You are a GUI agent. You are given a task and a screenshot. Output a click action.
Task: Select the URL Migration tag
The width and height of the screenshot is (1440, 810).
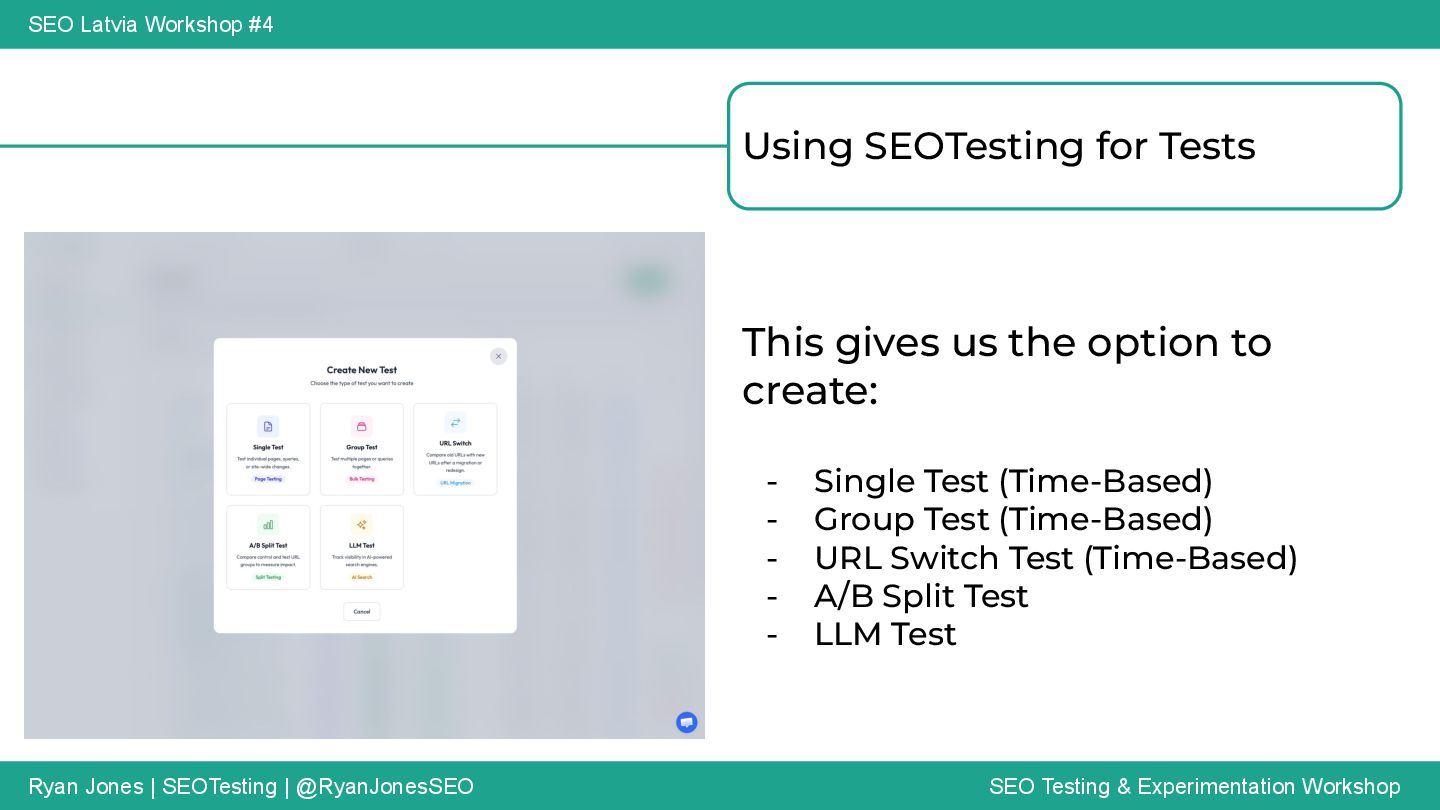tap(455, 483)
